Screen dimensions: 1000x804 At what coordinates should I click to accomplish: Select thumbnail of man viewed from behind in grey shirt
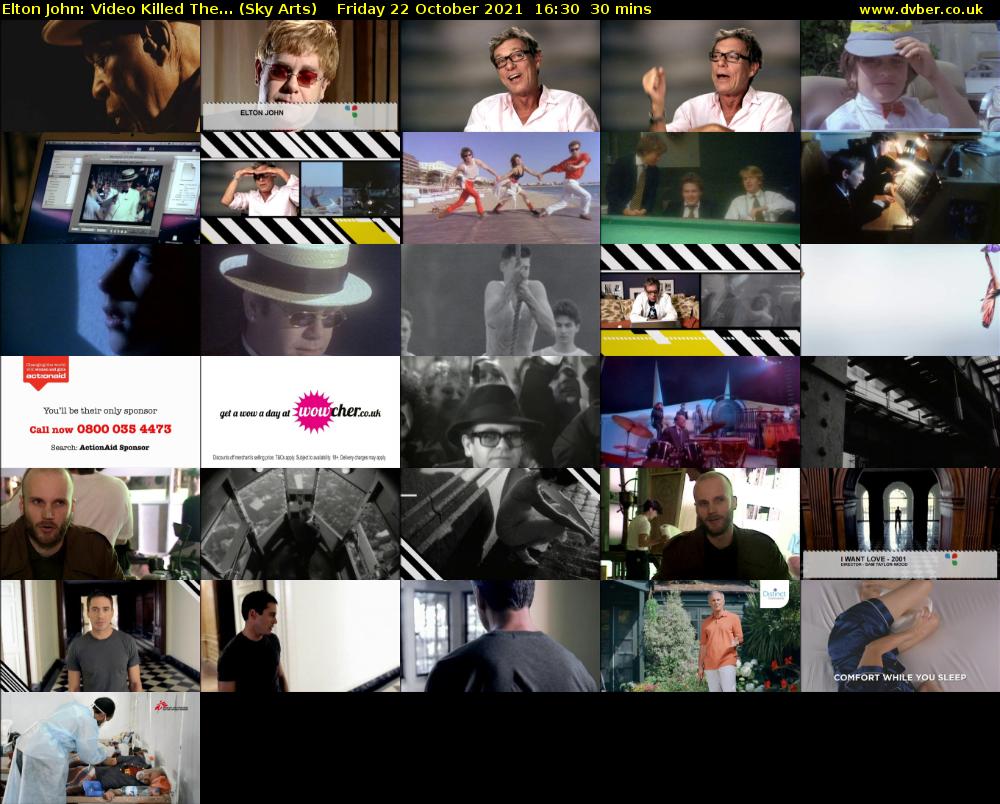pyautogui.click(x=500, y=636)
